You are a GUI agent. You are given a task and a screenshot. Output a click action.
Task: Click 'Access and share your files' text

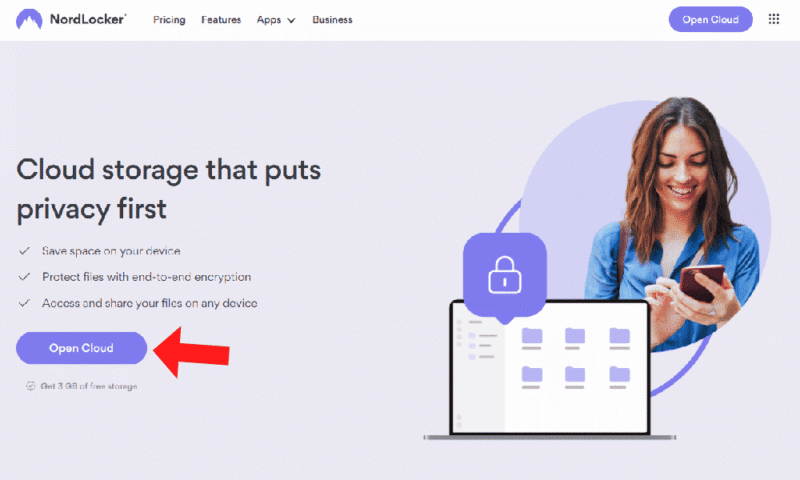point(149,303)
